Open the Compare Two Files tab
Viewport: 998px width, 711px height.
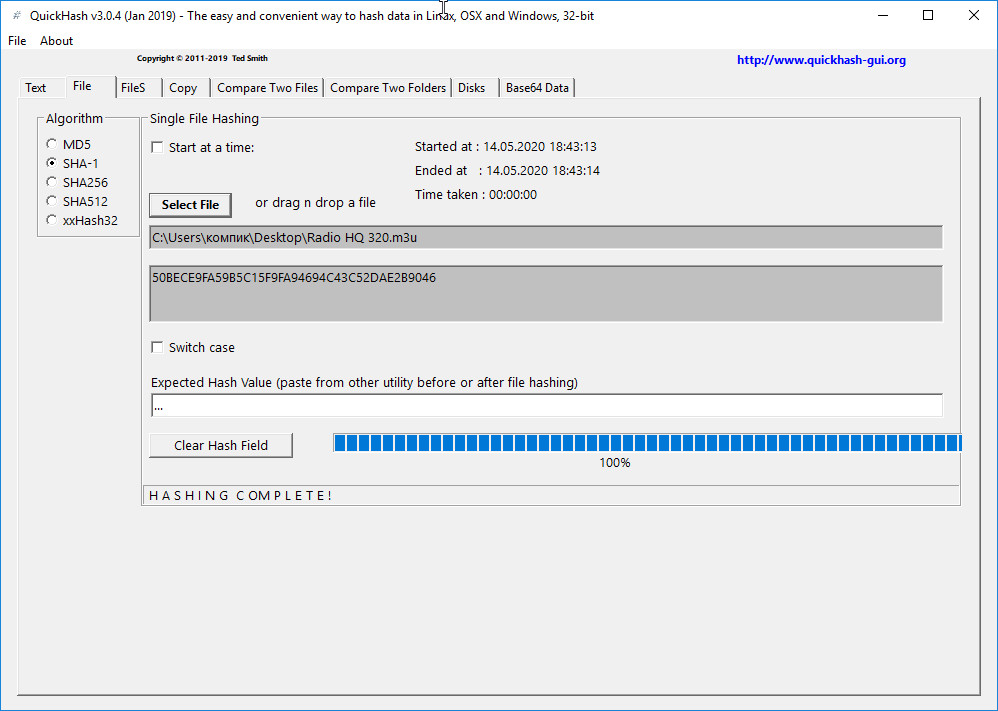click(267, 88)
